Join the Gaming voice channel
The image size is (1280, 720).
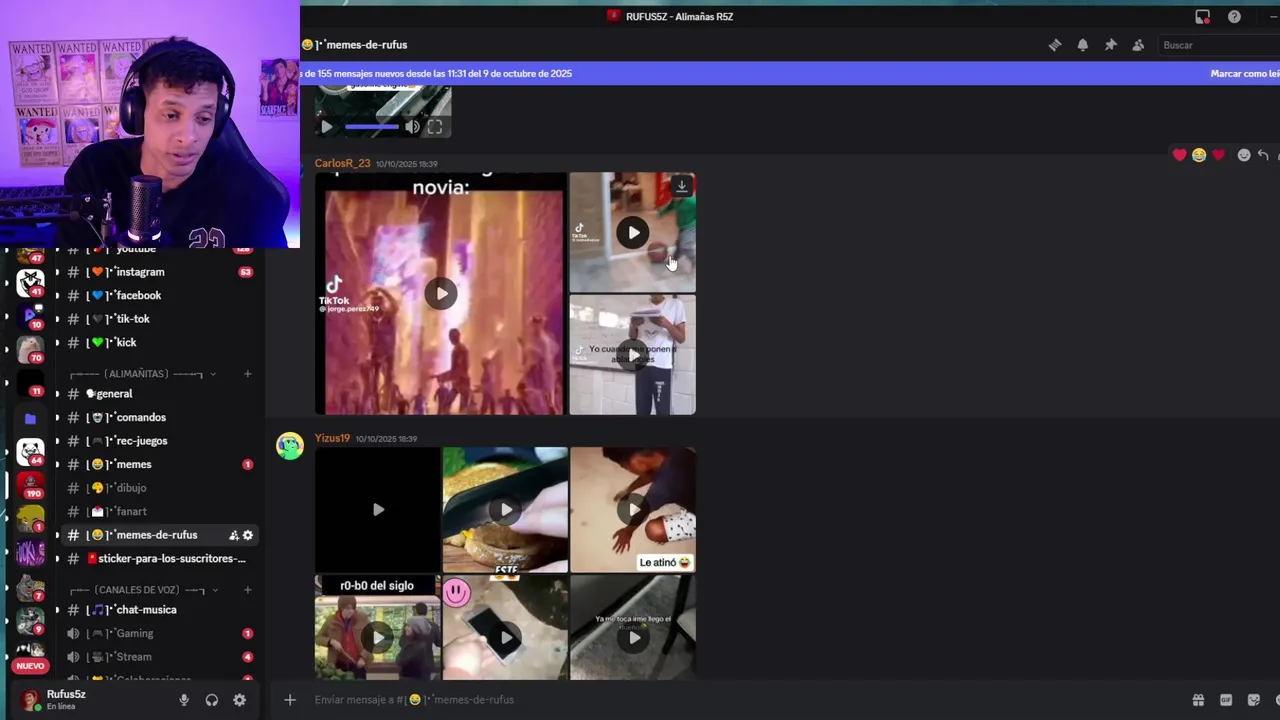(160, 633)
